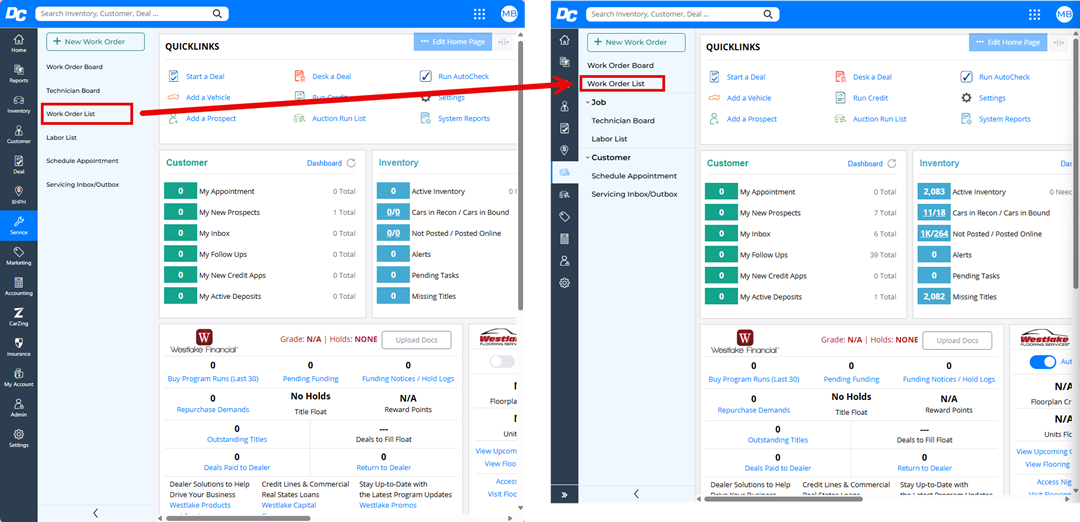1080x522 pixels.
Task: Click vertical scrollbar in left window
Action: 521,174
